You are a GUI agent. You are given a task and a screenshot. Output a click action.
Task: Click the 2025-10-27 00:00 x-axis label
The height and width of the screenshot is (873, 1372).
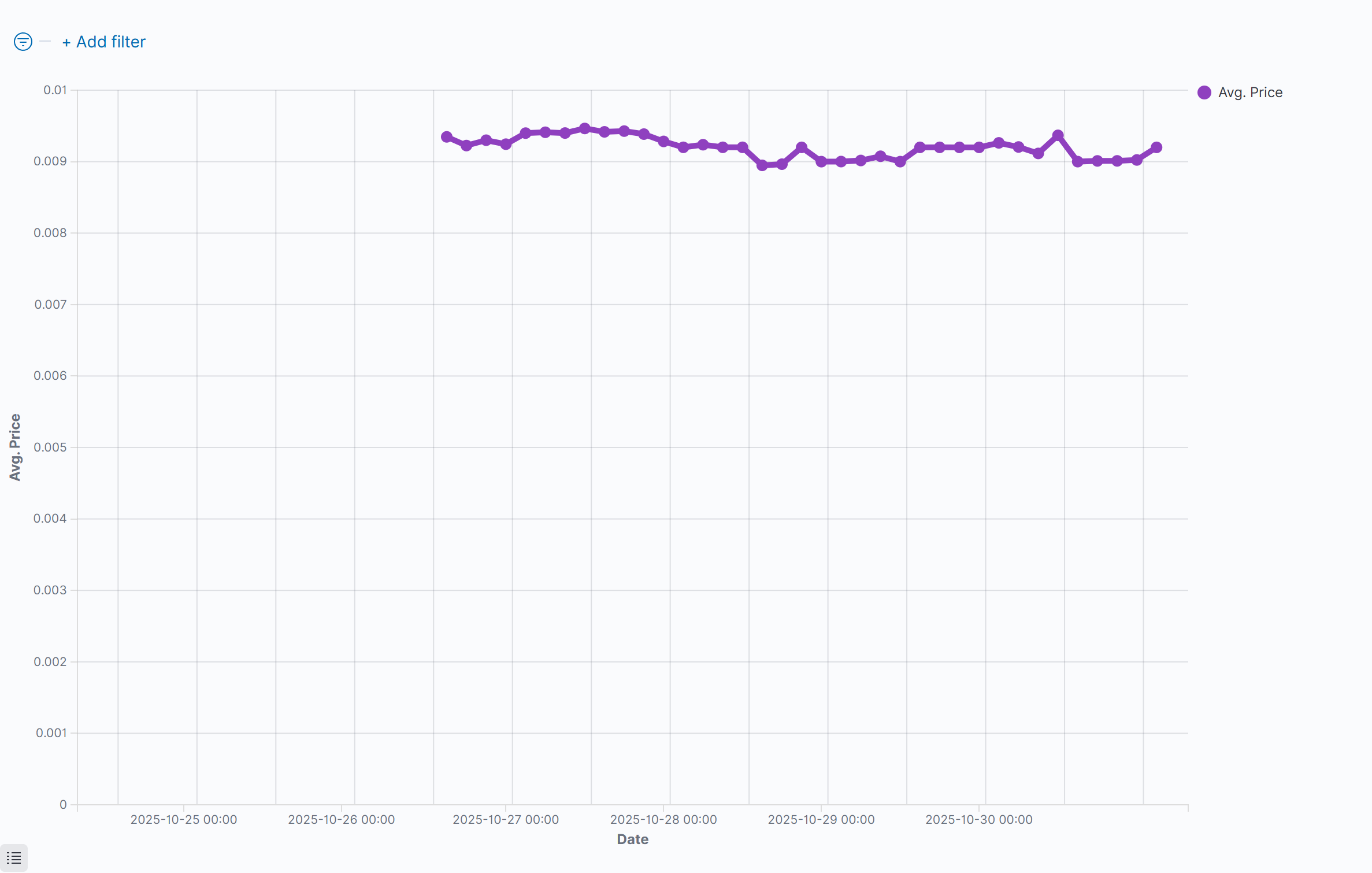pos(506,819)
